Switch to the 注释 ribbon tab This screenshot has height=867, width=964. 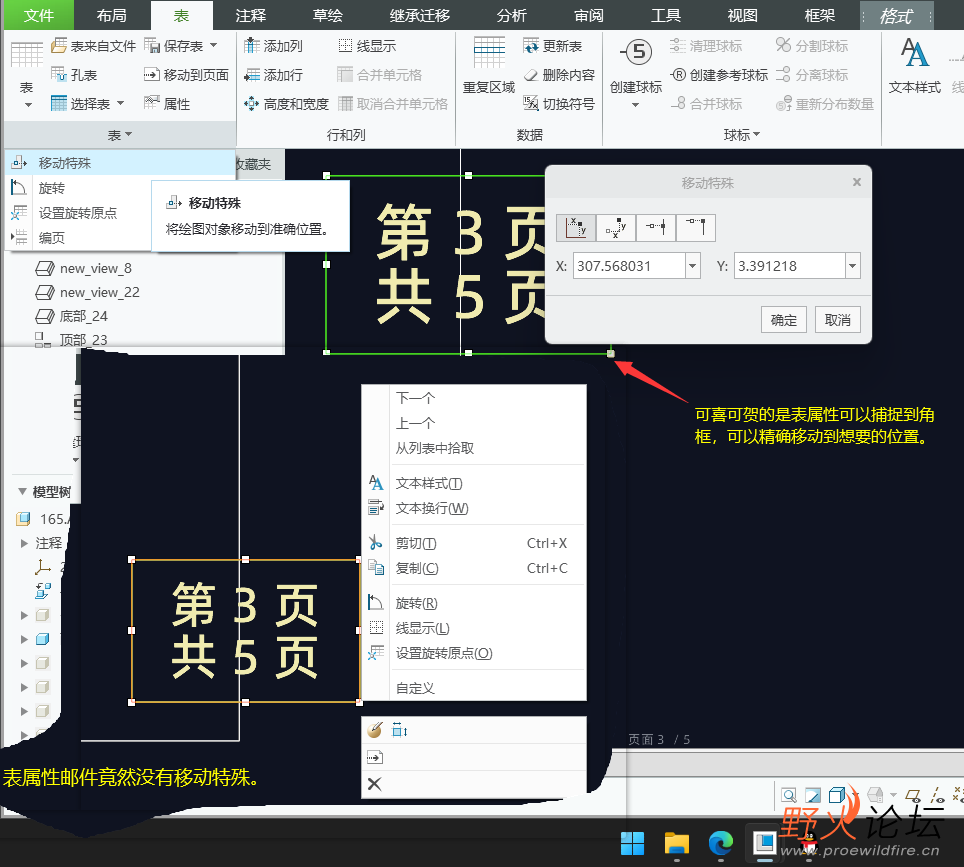pyautogui.click(x=251, y=15)
